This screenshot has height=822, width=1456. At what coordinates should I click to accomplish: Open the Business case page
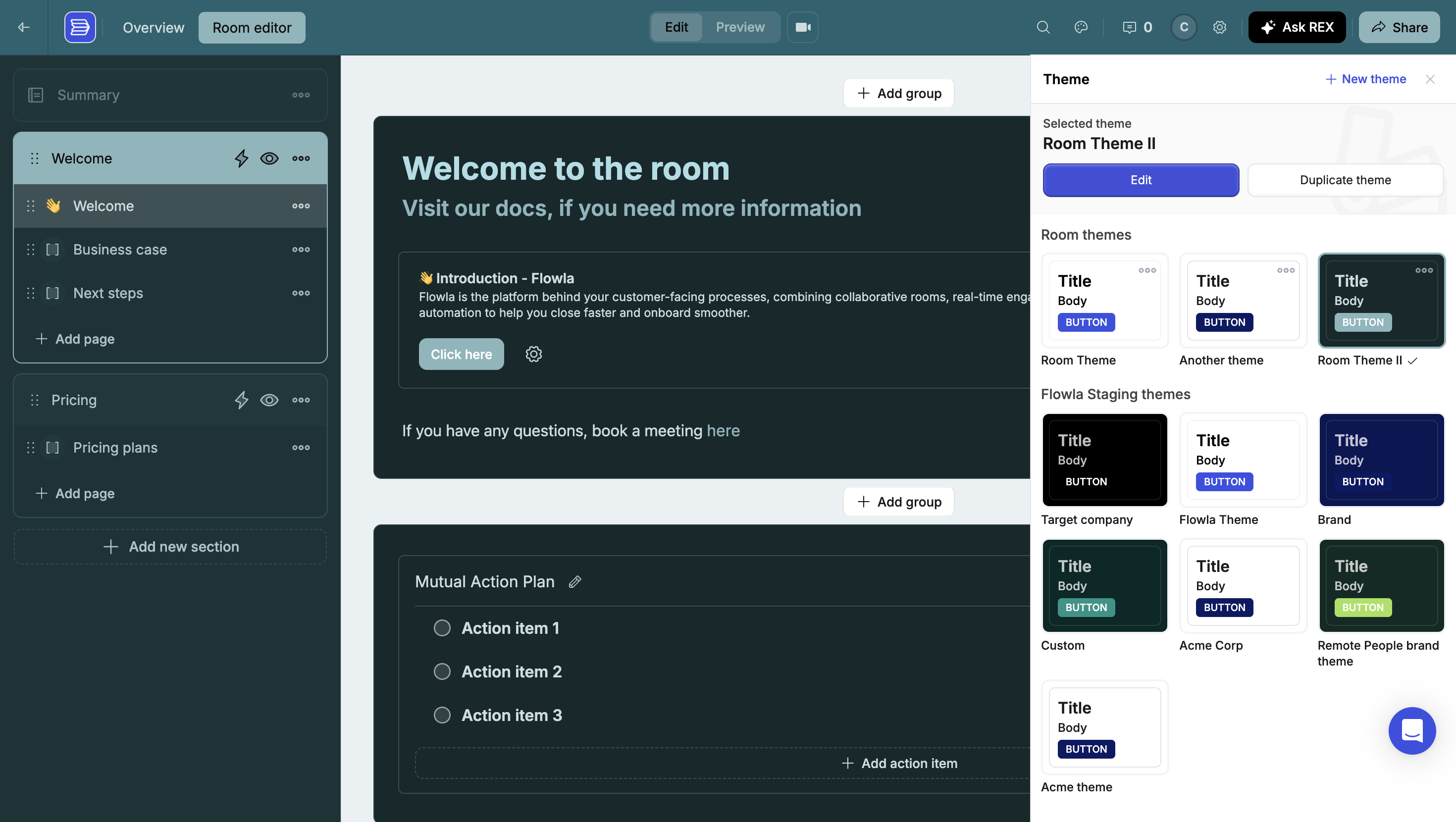(x=170, y=249)
